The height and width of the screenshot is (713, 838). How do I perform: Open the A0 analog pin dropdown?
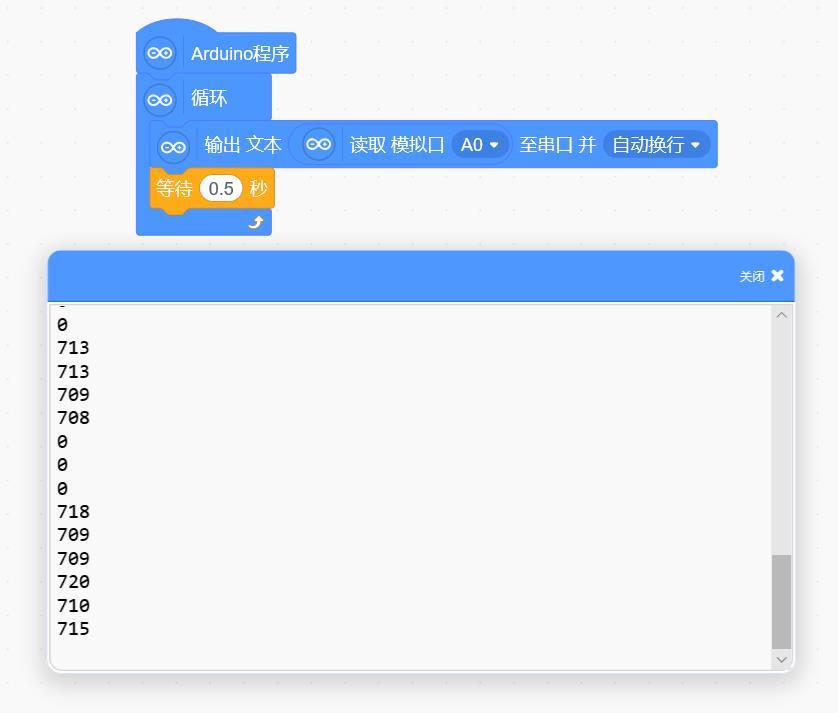tap(479, 144)
